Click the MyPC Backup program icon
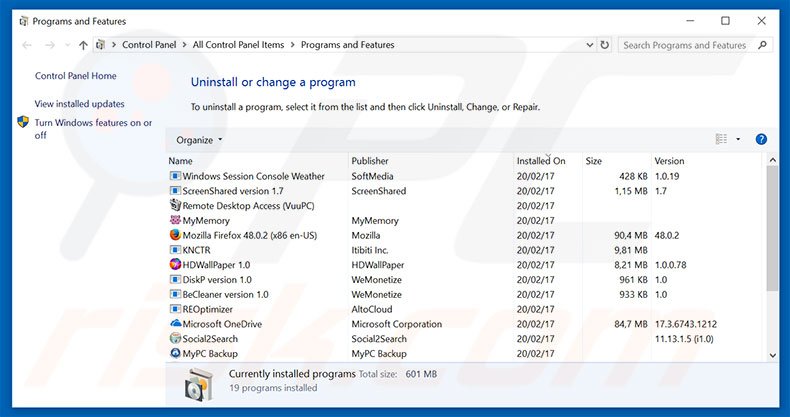This screenshot has height=417, width=790. [x=175, y=354]
